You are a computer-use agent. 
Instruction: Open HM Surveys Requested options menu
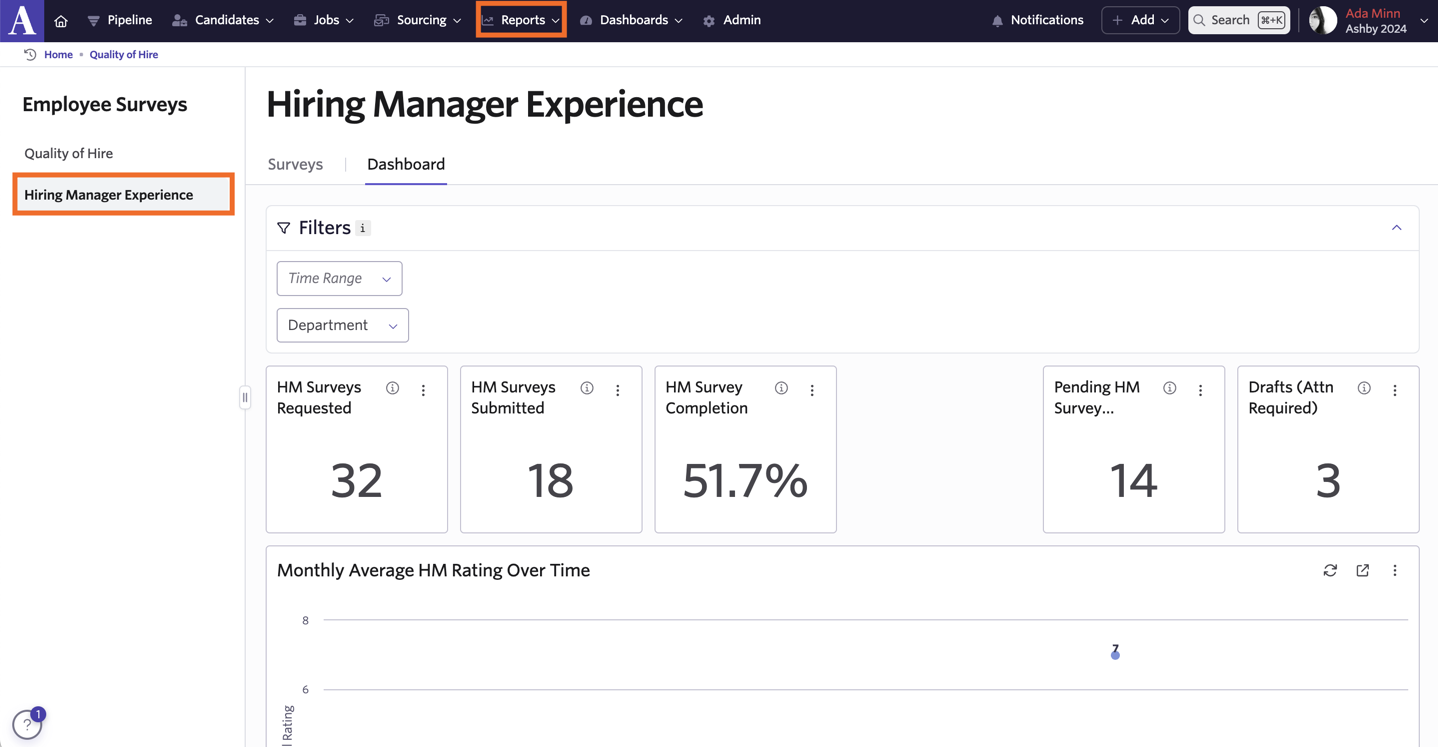[424, 390]
